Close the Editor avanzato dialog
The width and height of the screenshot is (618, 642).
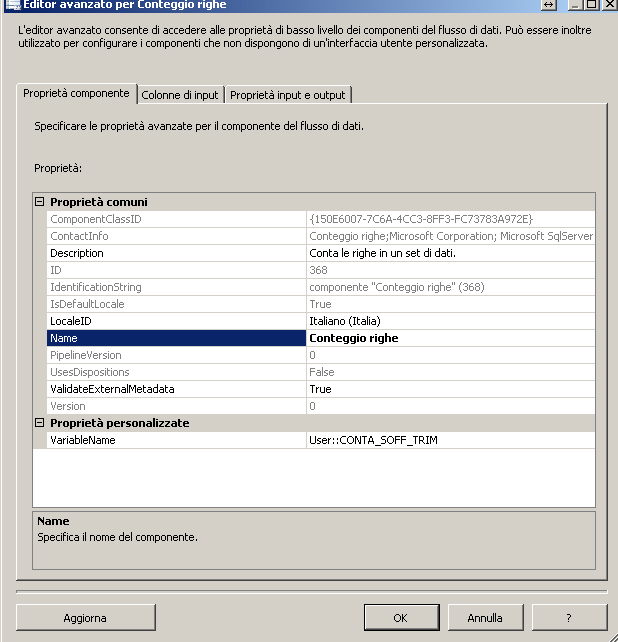pyautogui.click(x=609, y=5)
